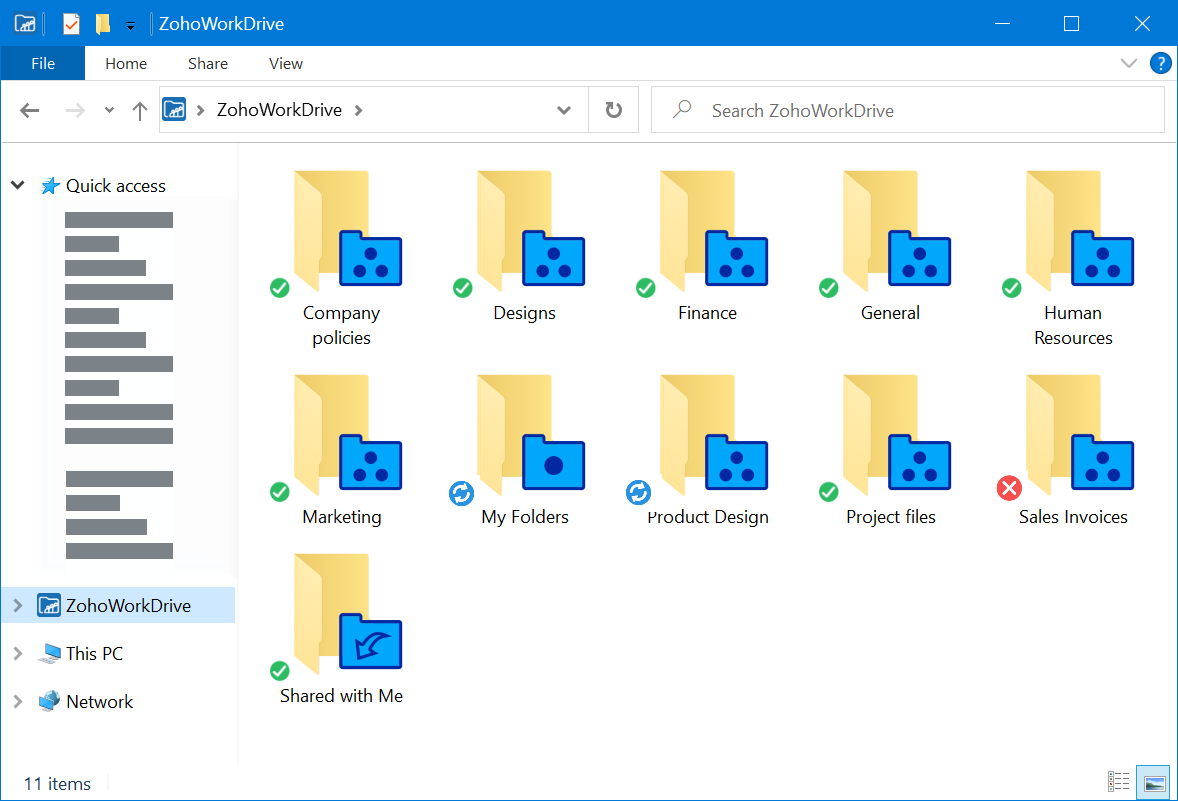Click the ZohoWorkDrive icon in the title bar
Image resolution: width=1178 pixels, height=801 pixels.
point(25,24)
